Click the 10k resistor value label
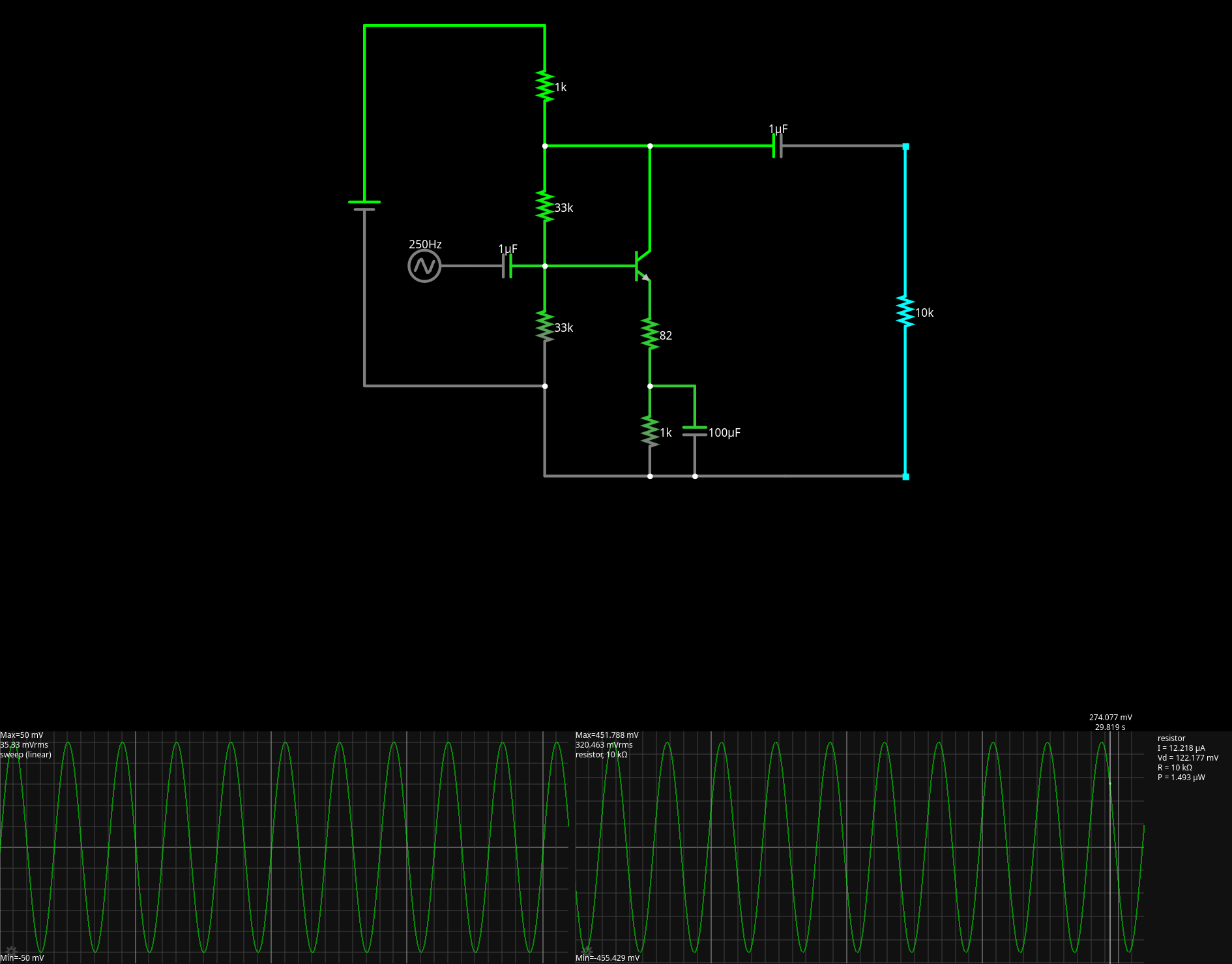Image resolution: width=1232 pixels, height=964 pixels. tap(924, 313)
